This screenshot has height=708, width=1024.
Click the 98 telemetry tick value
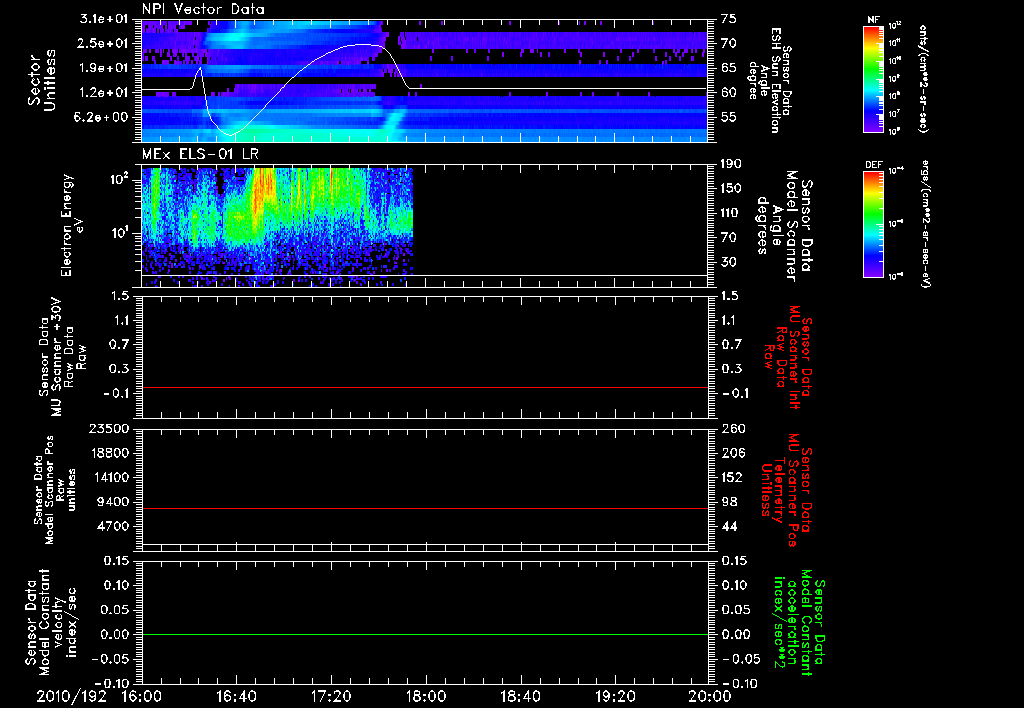point(729,502)
